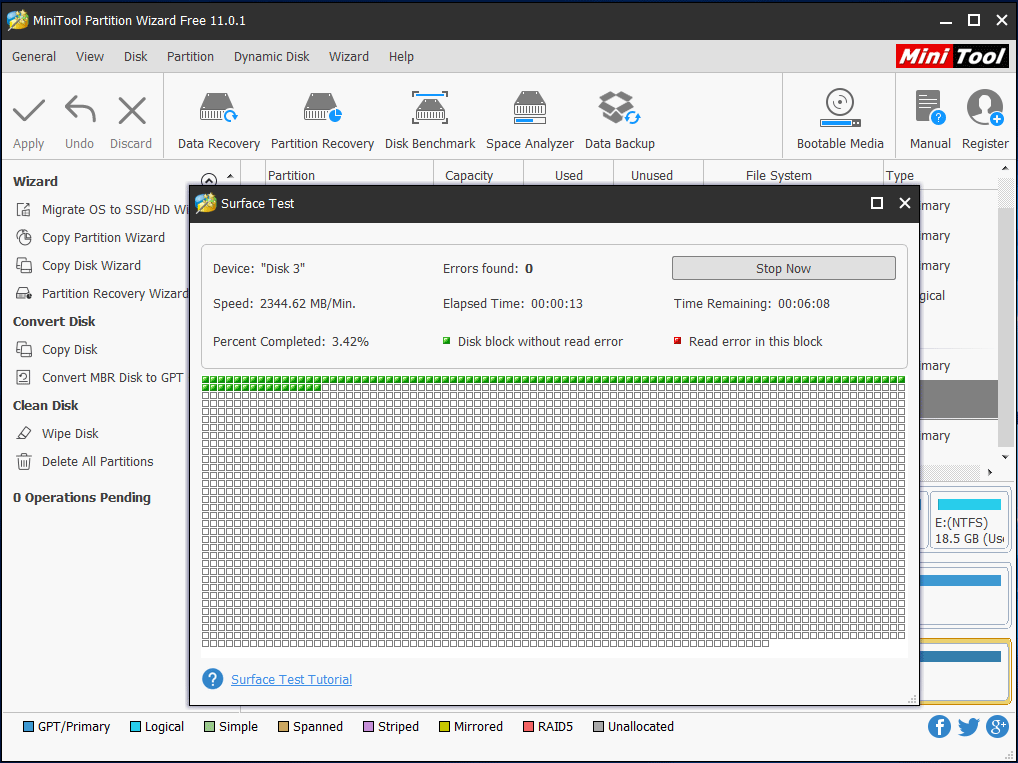
Task: Open the Surface Test Tutorial link
Action: click(291, 679)
